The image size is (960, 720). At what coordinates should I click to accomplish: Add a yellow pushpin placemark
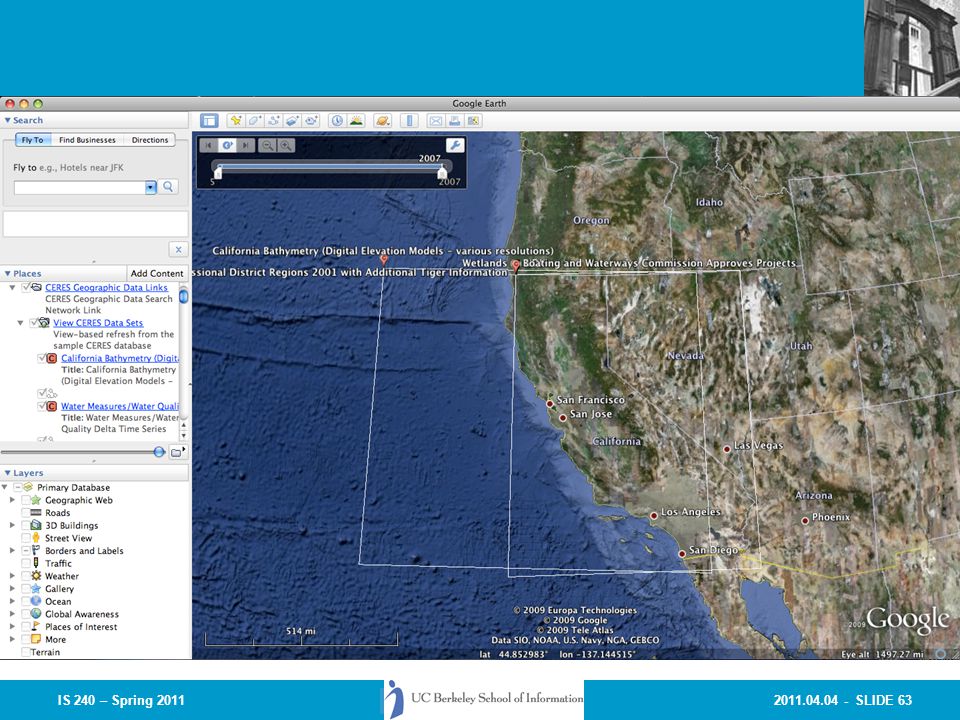[236, 121]
